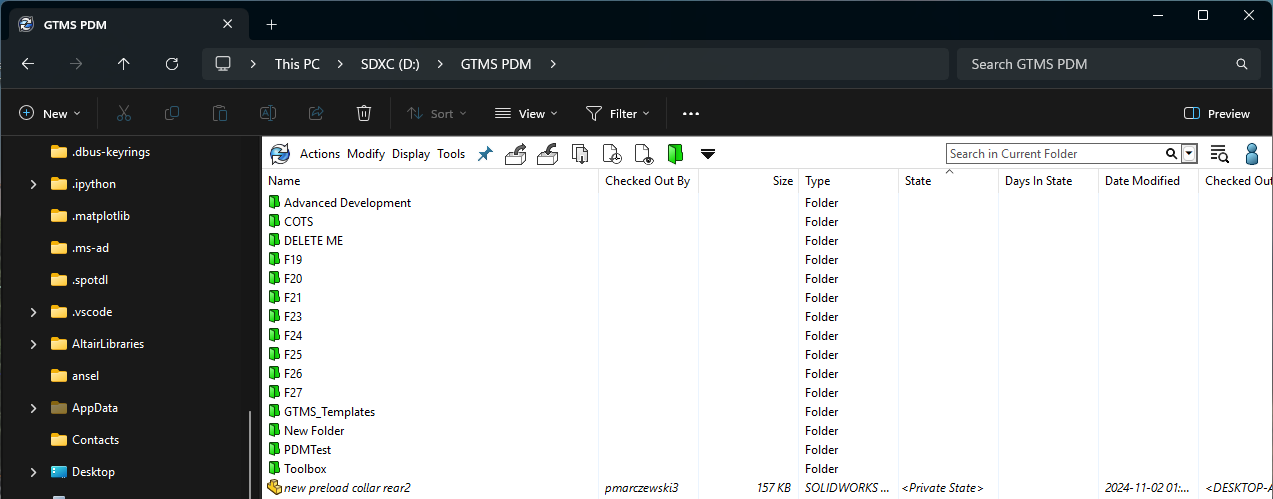Open the advanced search list icon
The height and width of the screenshot is (499, 1273).
click(1219, 154)
